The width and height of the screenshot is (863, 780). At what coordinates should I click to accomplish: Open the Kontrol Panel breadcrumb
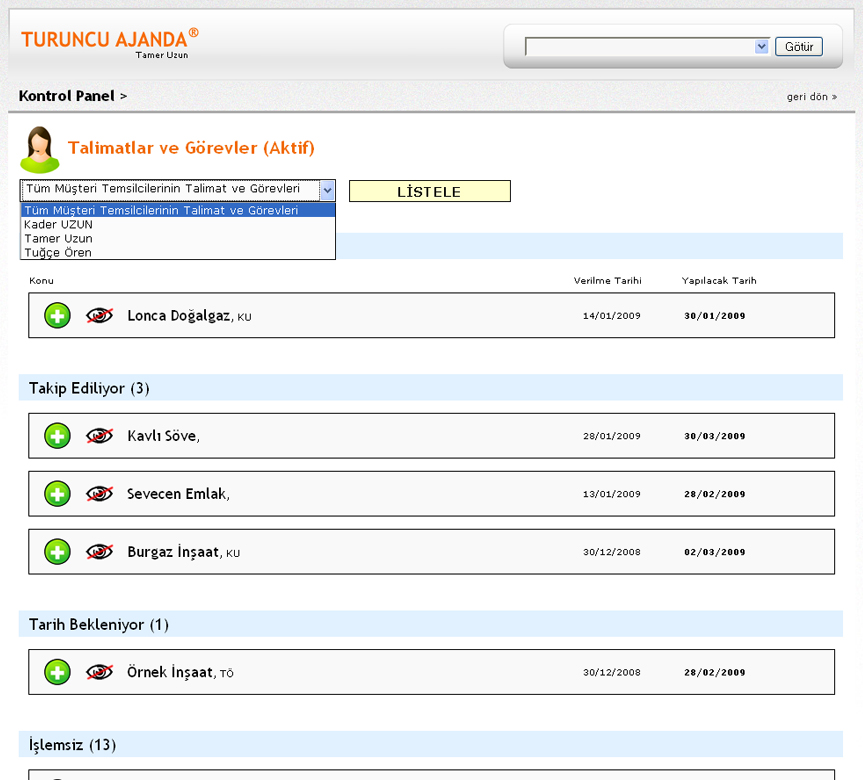click(x=66, y=96)
